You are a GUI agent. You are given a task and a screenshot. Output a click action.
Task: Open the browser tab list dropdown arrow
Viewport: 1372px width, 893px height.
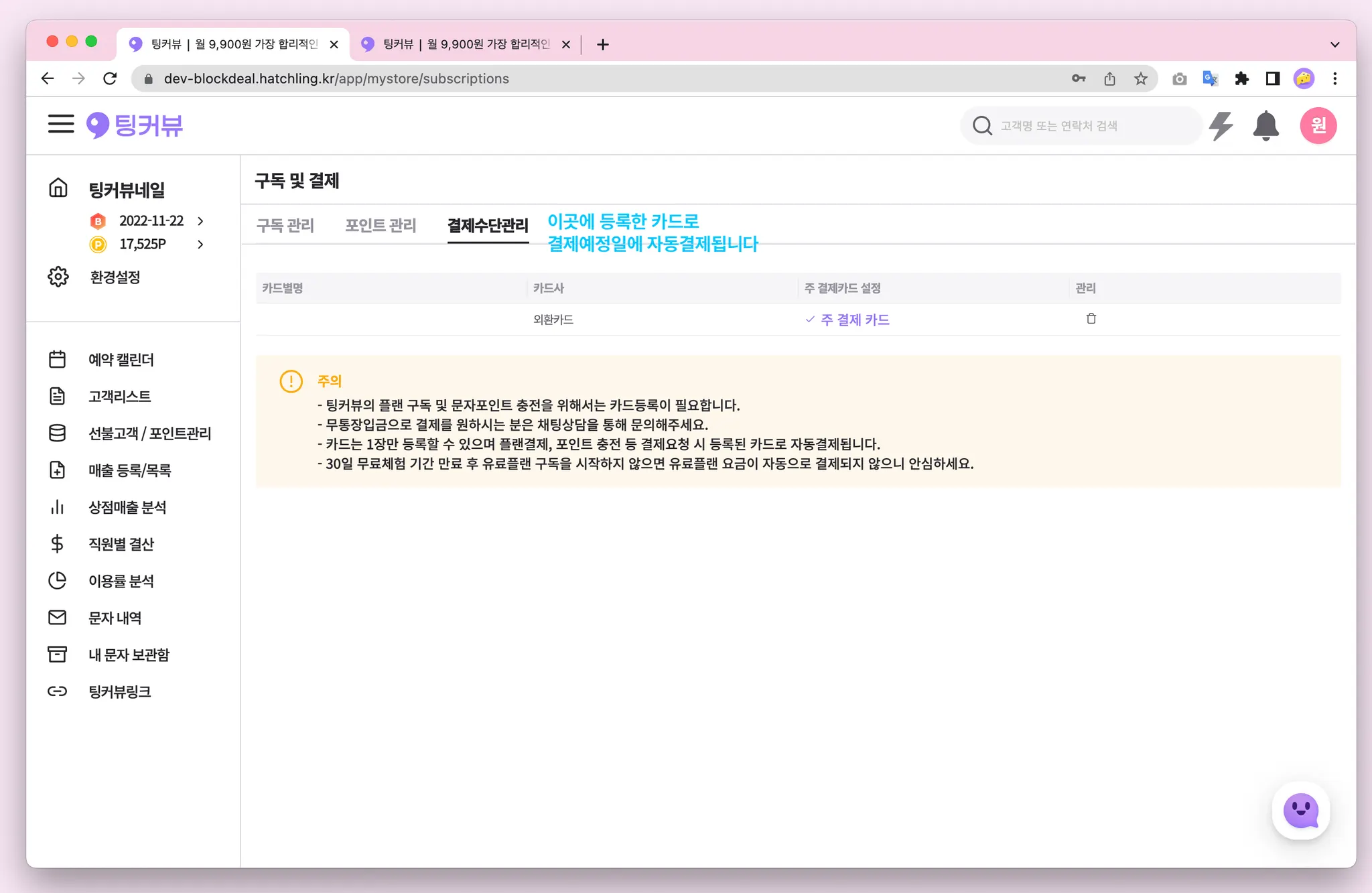[x=1334, y=44]
